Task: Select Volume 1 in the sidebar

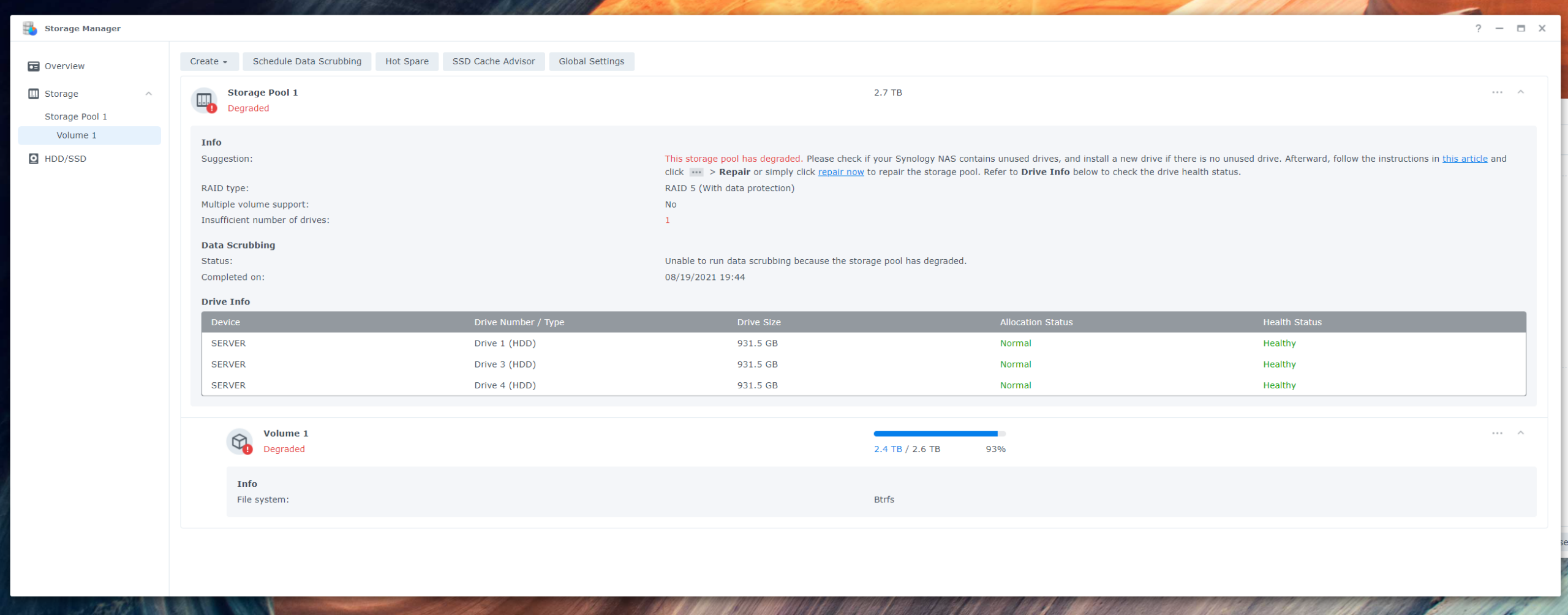Action: click(x=77, y=135)
